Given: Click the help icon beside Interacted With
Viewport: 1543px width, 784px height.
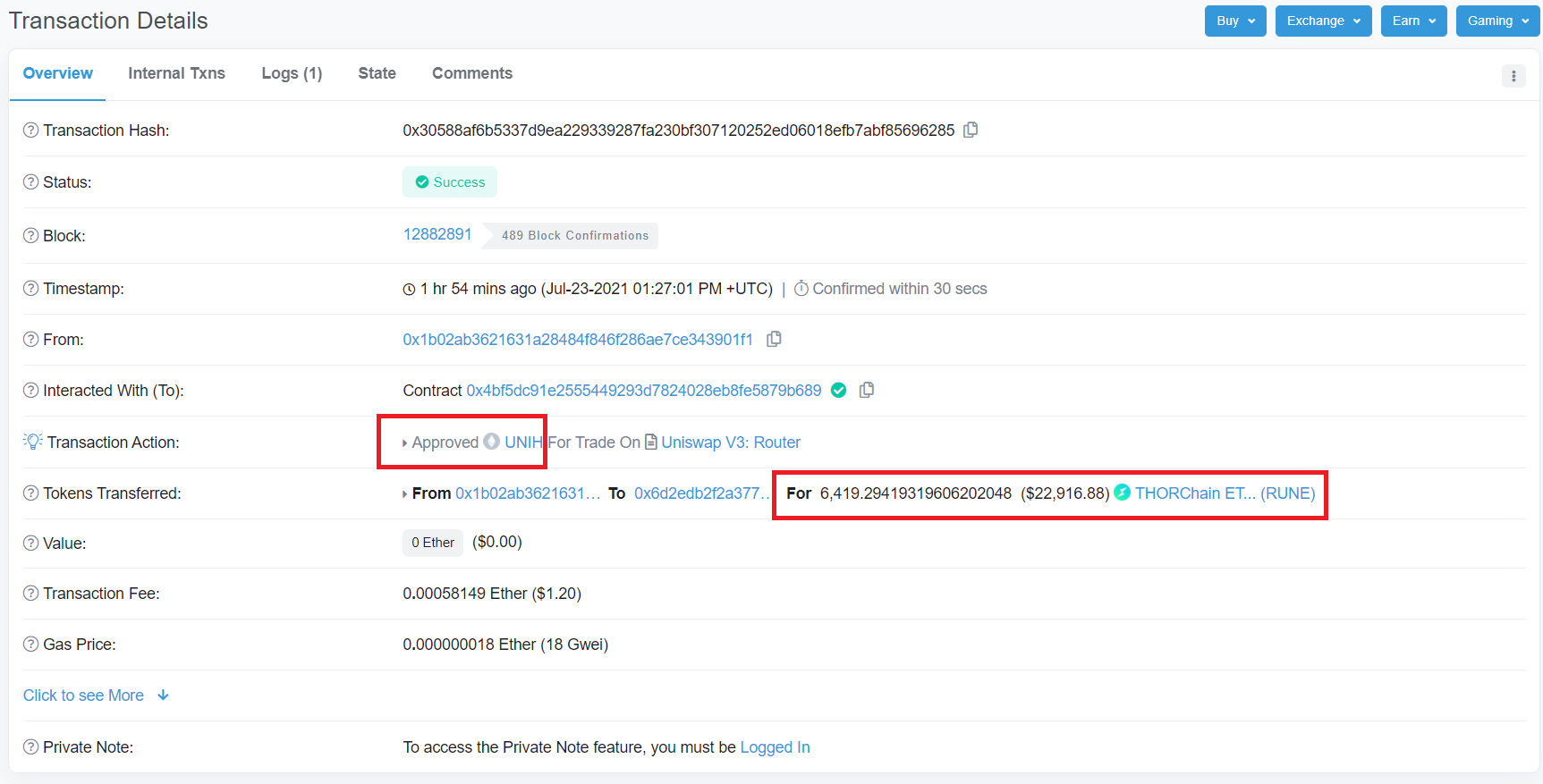Looking at the screenshot, I should point(31,391).
